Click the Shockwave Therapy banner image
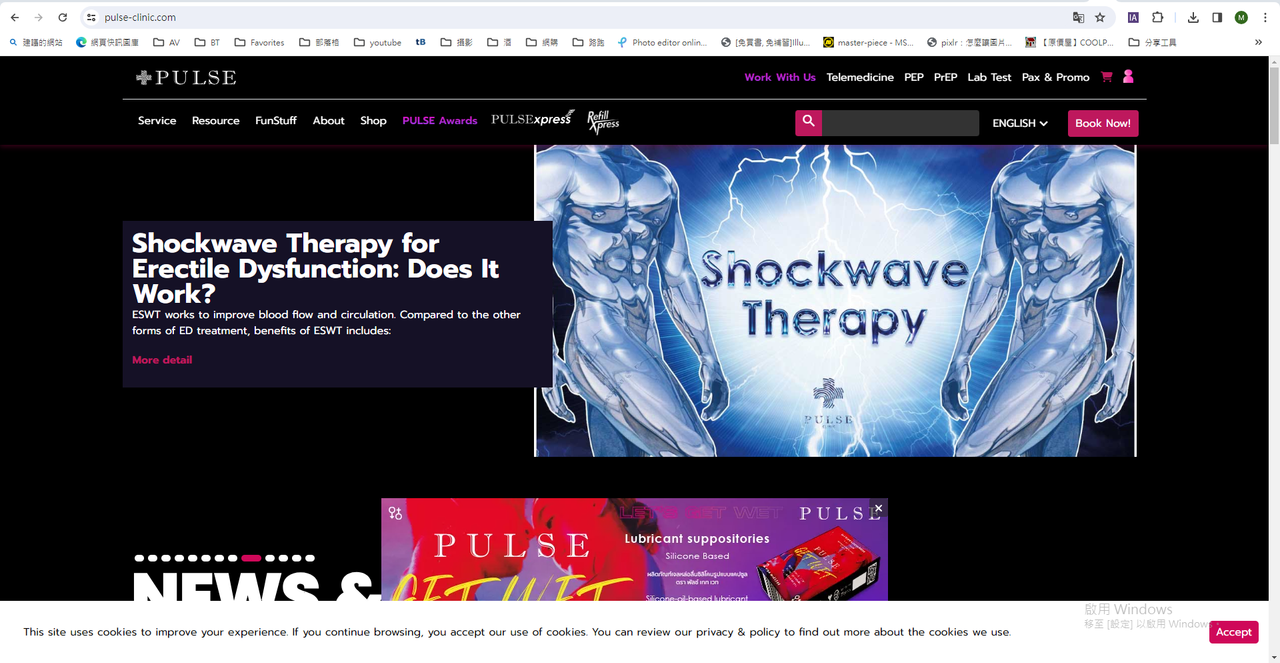The width and height of the screenshot is (1280, 663). [836, 301]
